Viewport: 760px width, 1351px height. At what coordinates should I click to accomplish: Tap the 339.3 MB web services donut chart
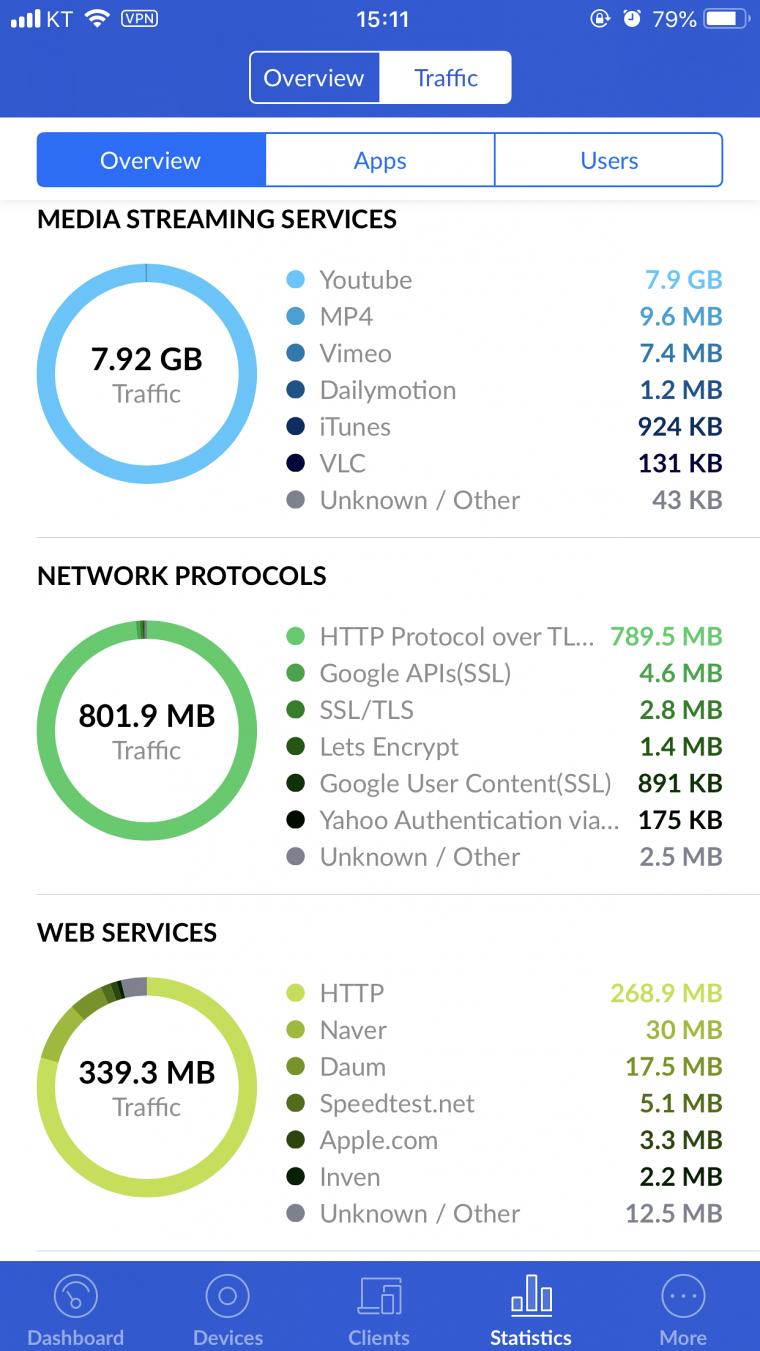[147, 1087]
